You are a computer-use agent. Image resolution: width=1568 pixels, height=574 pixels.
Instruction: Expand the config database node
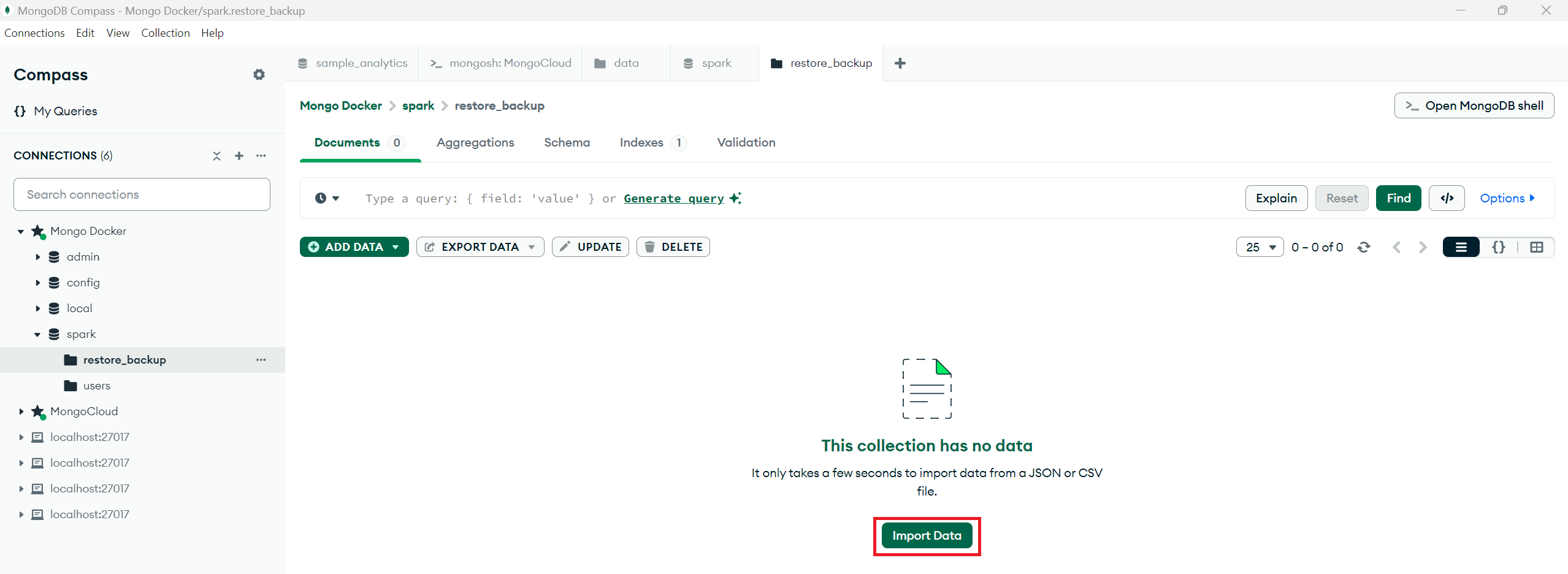(x=37, y=283)
